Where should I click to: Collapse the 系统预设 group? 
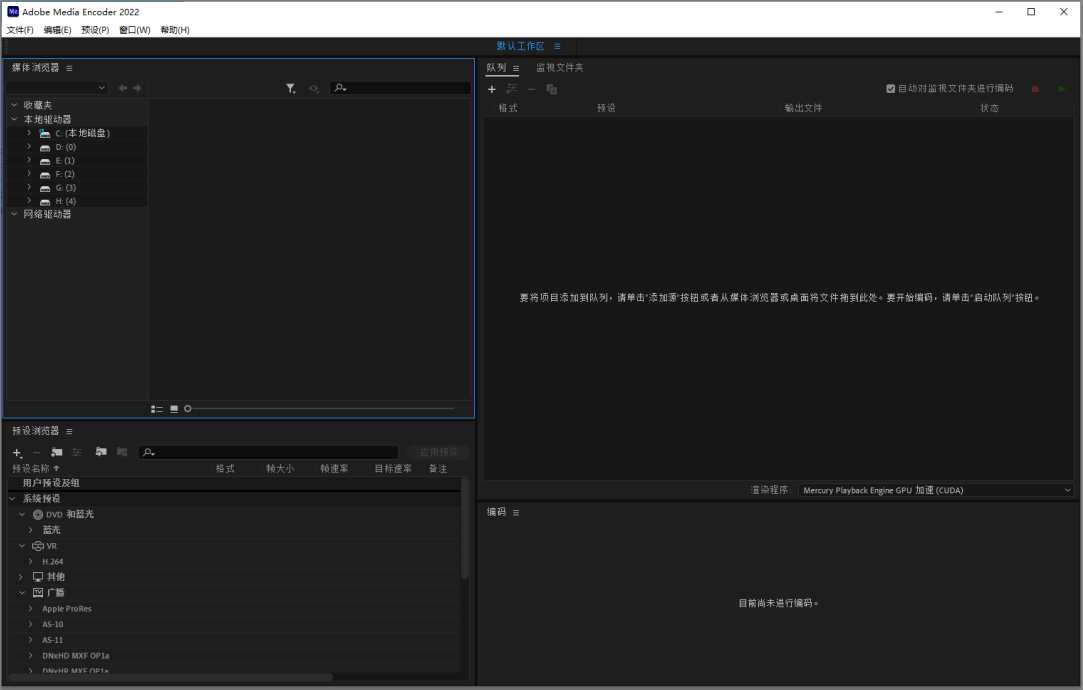point(13,498)
